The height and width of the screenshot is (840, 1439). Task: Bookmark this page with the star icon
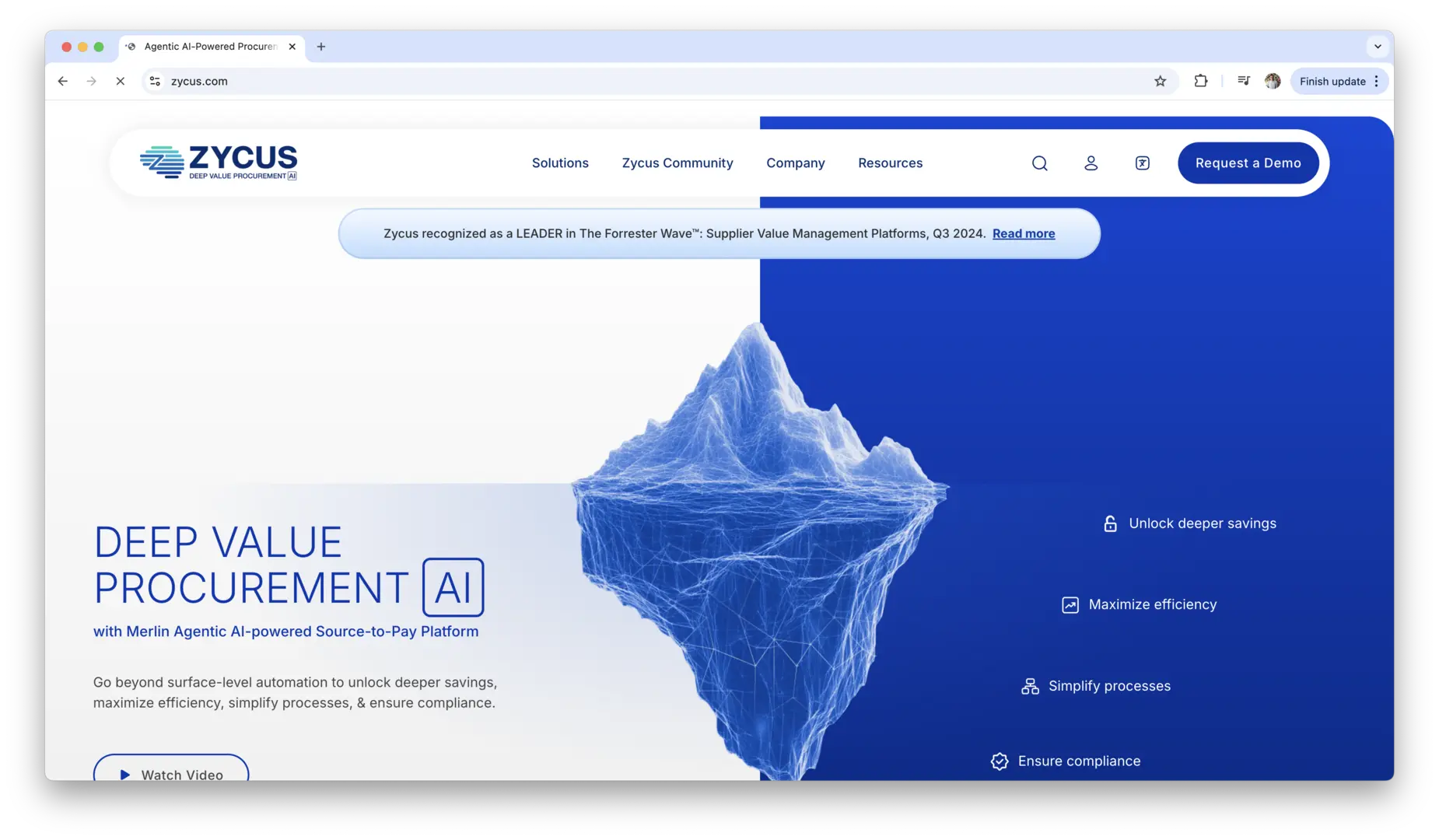[1160, 81]
